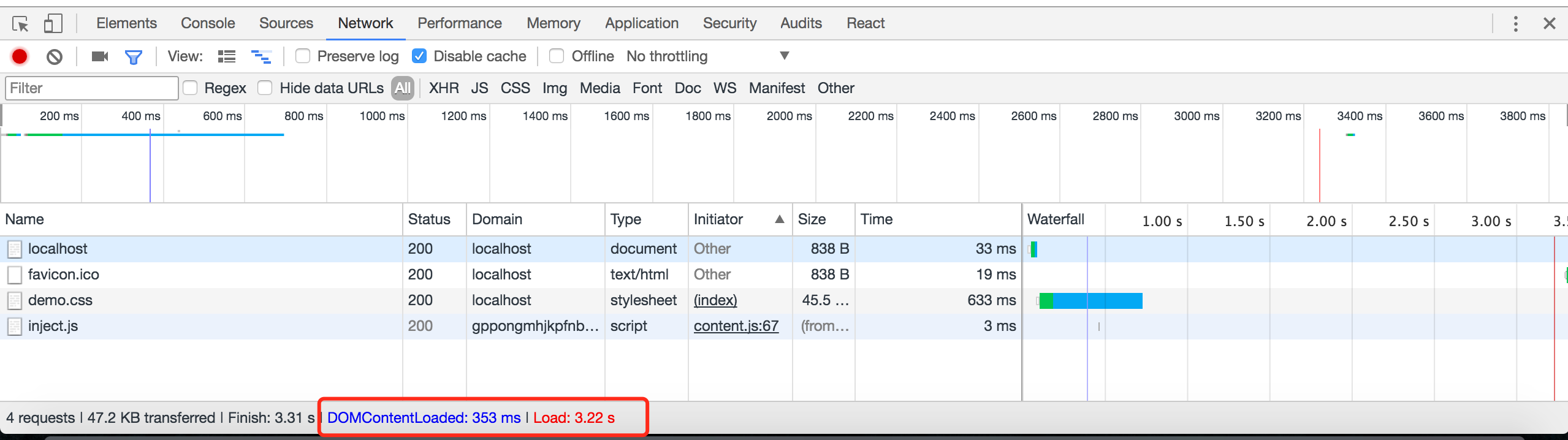The height and width of the screenshot is (440, 1568).
Task: Switch to the Performance tab
Action: click(x=459, y=23)
